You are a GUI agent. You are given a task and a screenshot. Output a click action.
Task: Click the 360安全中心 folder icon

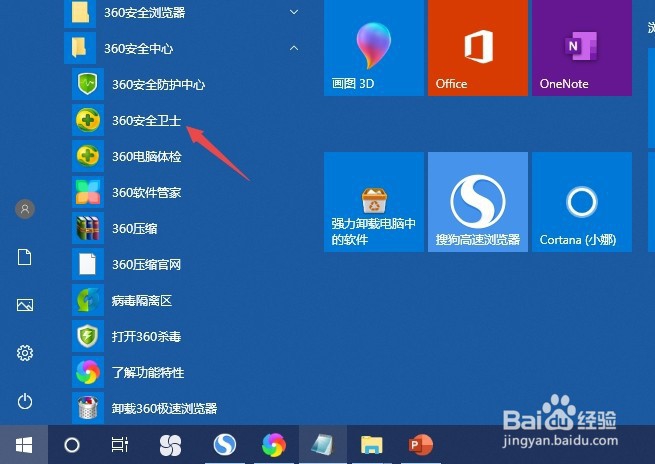click(x=79, y=47)
